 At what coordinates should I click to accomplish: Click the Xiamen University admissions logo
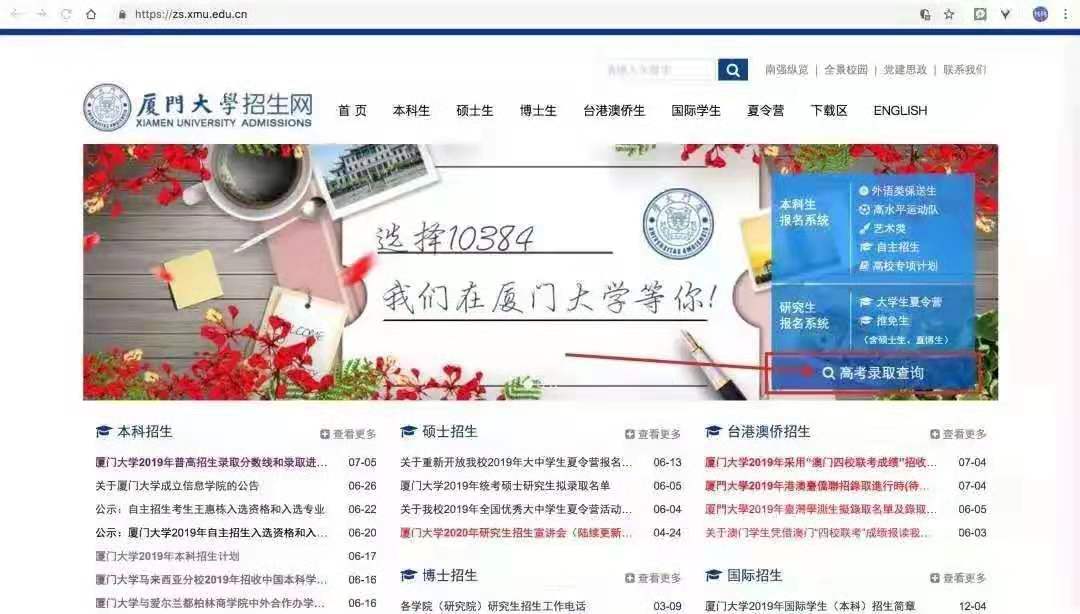point(198,108)
